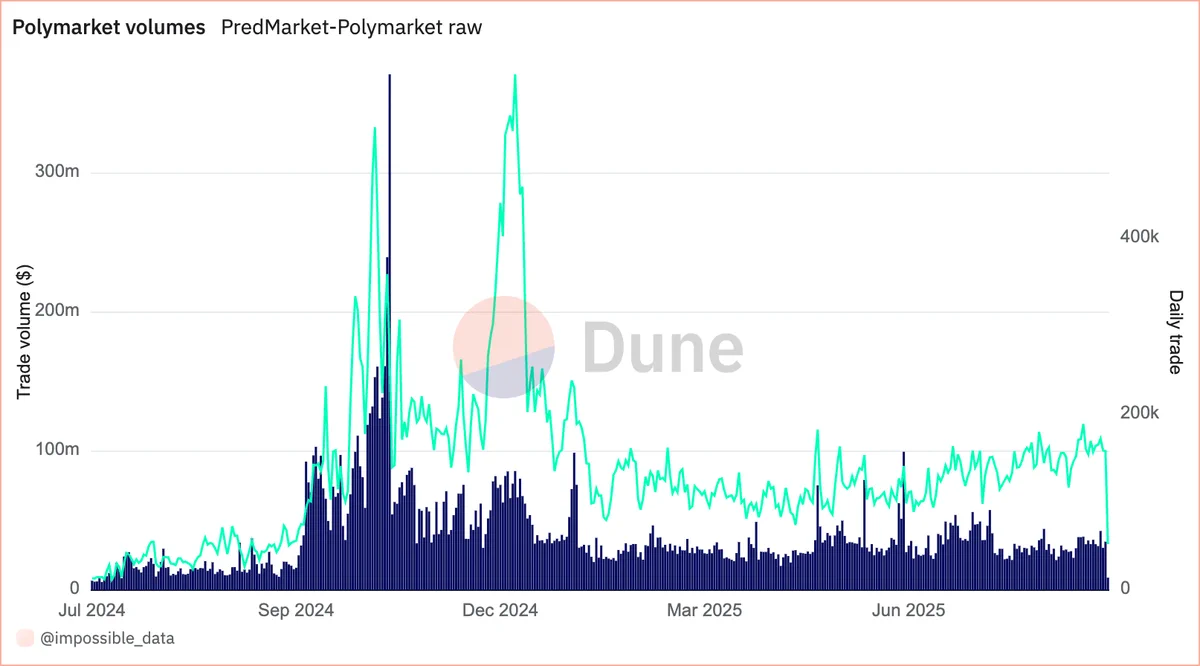The height and width of the screenshot is (666, 1200).
Task: Click the 'Daily trade' right axis title
Action: coord(1175,332)
